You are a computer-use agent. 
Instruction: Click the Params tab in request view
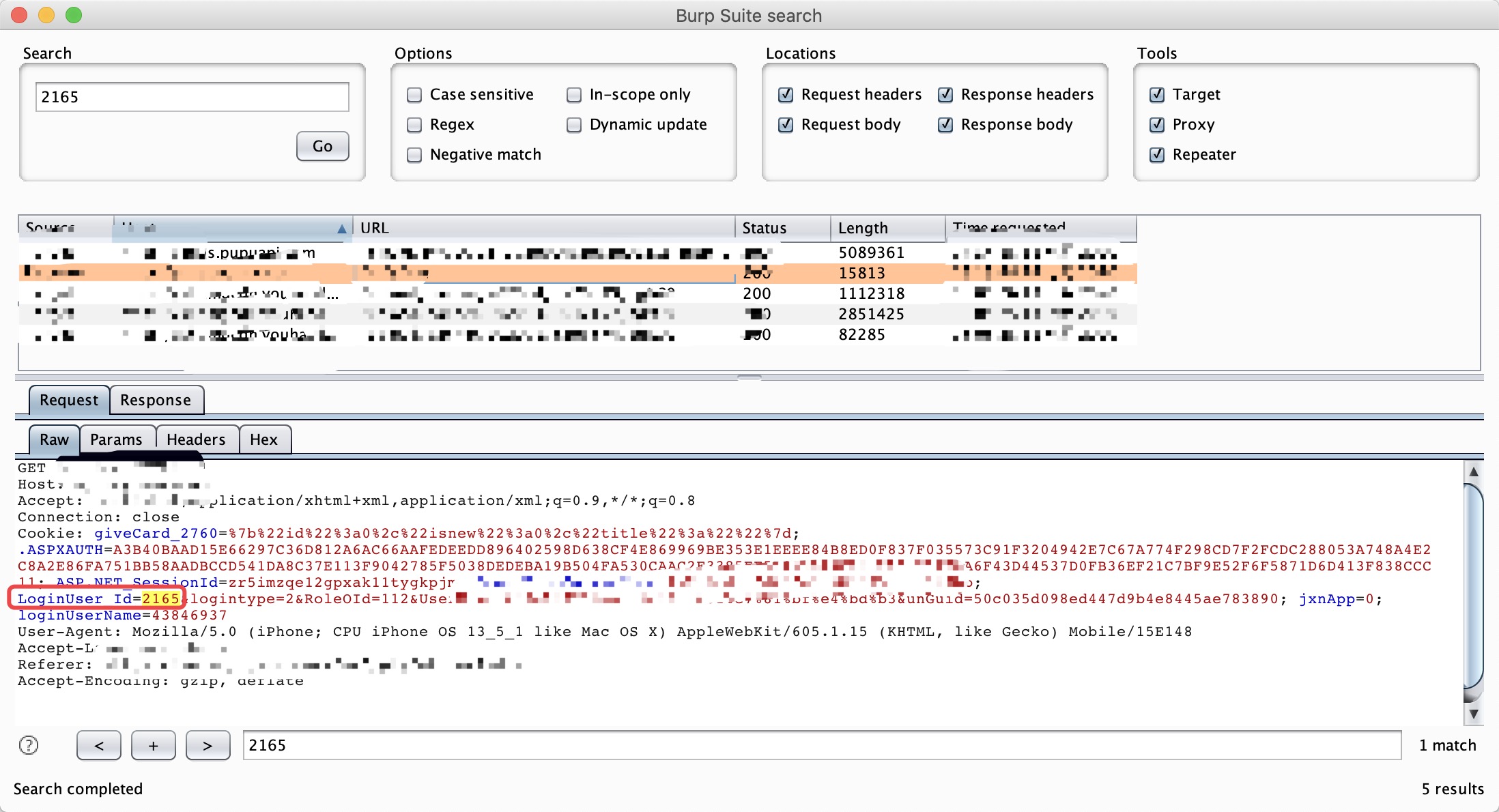click(x=116, y=438)
